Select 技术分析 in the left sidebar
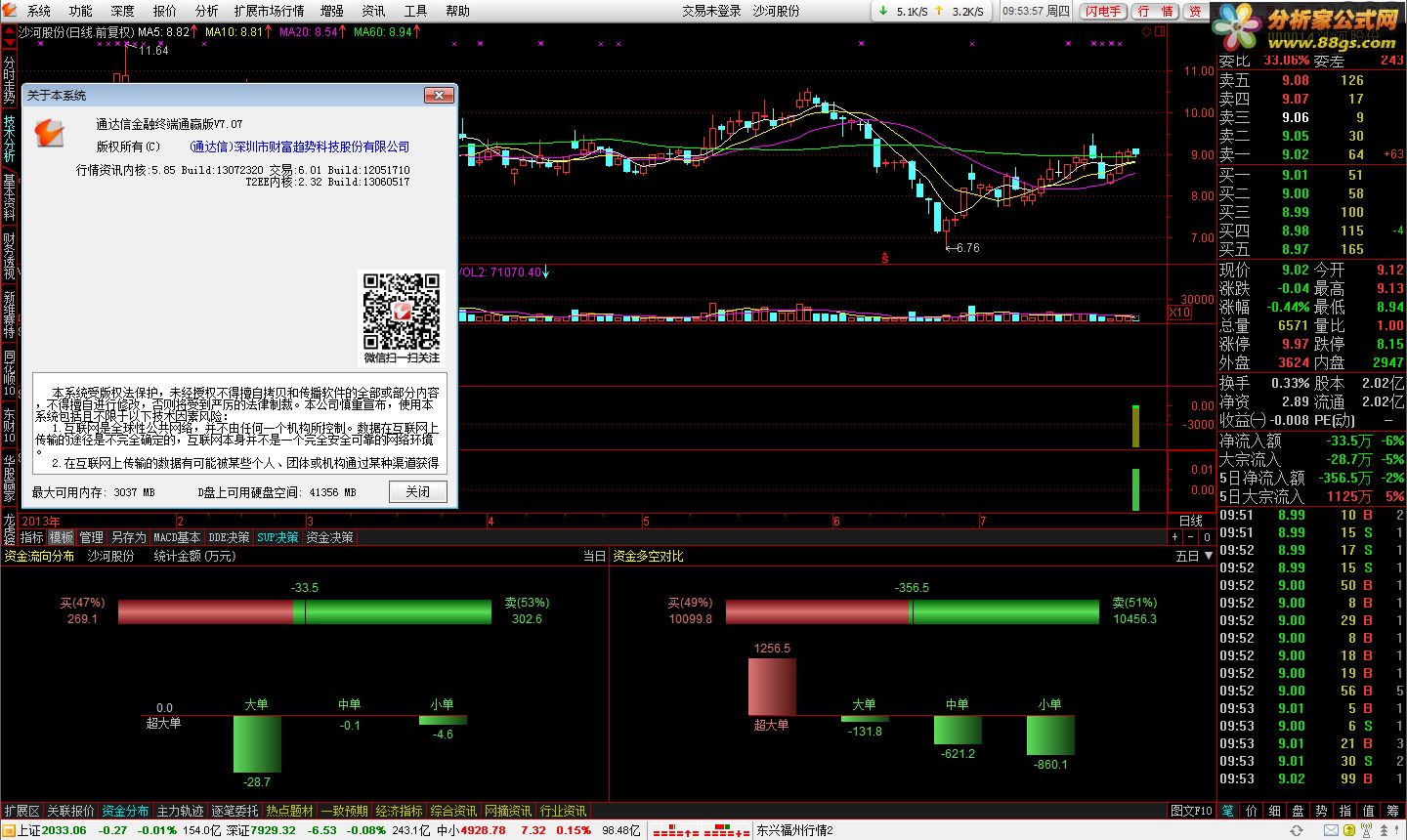Image resolution: width=1407 pixels, height=840 pixels. pyautogui.click(x=9, y=139)
